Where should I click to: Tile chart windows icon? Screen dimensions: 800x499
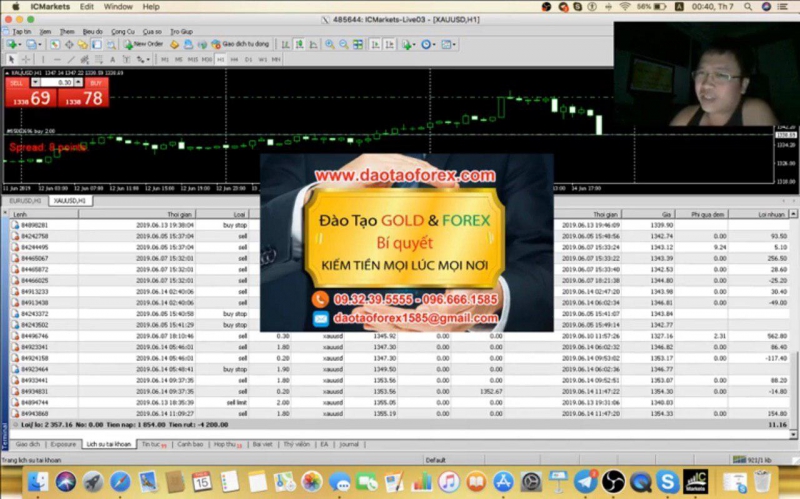click(x=358, y=44)
